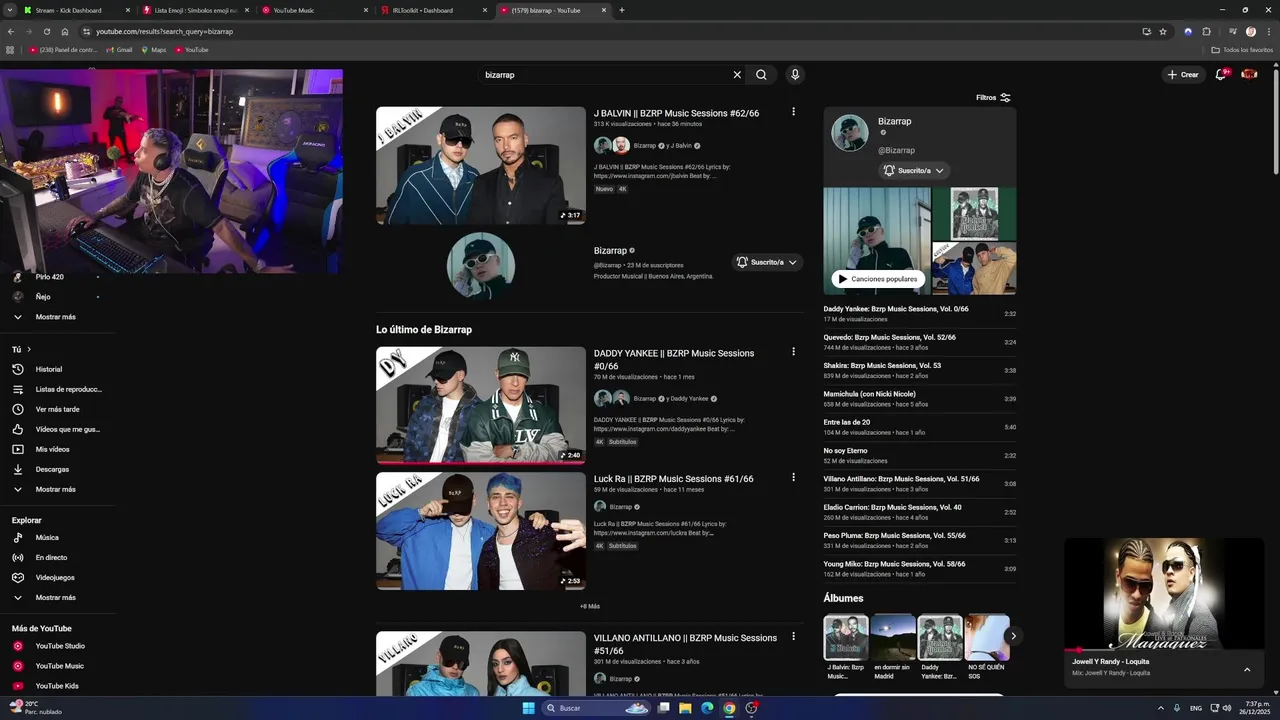Expand the Tú section chevron
1280x720 pixels.
tap(29, 349)
